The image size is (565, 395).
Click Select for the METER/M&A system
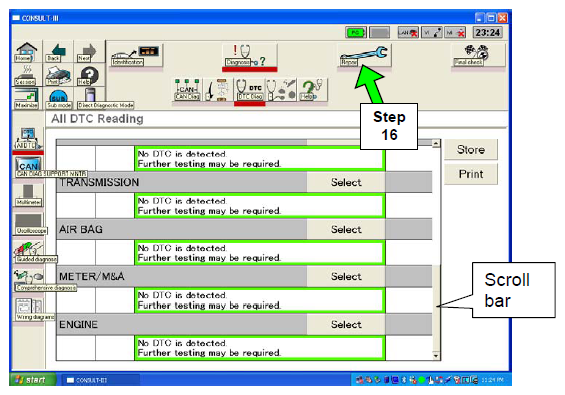click(346, 276)
